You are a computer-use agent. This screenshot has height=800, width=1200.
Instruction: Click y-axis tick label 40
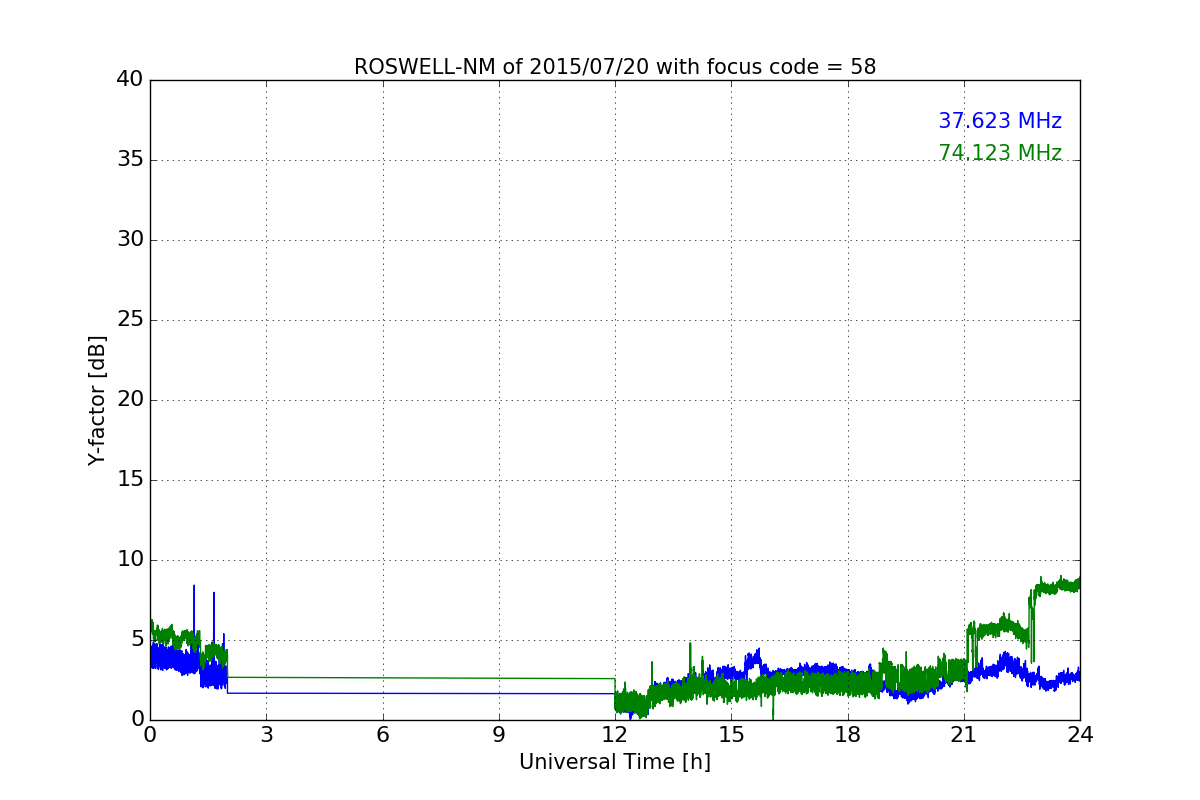click(x=130, y=80)
